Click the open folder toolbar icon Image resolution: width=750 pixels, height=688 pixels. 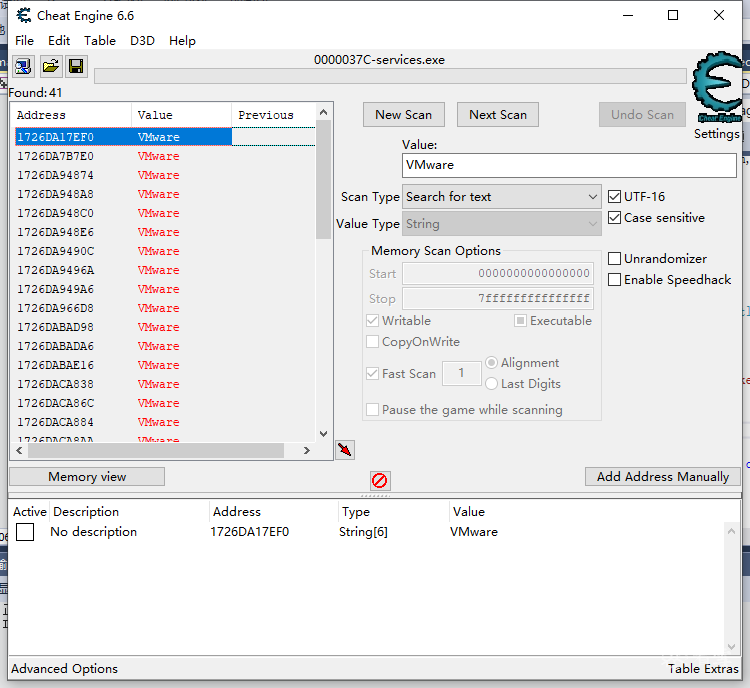coord(50,66)
